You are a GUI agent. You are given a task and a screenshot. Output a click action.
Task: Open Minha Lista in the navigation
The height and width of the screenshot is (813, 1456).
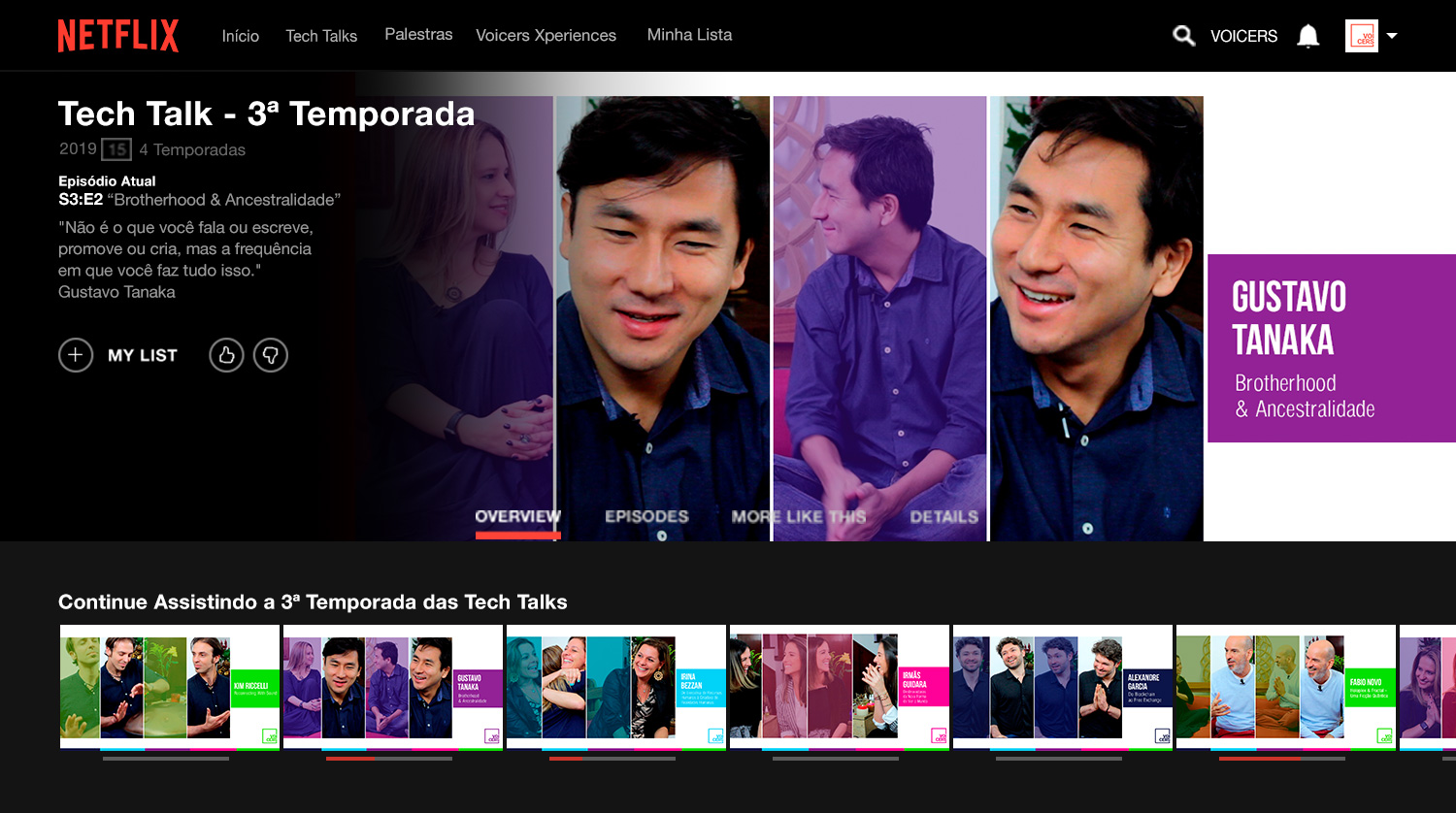click(x=689, y=34)
